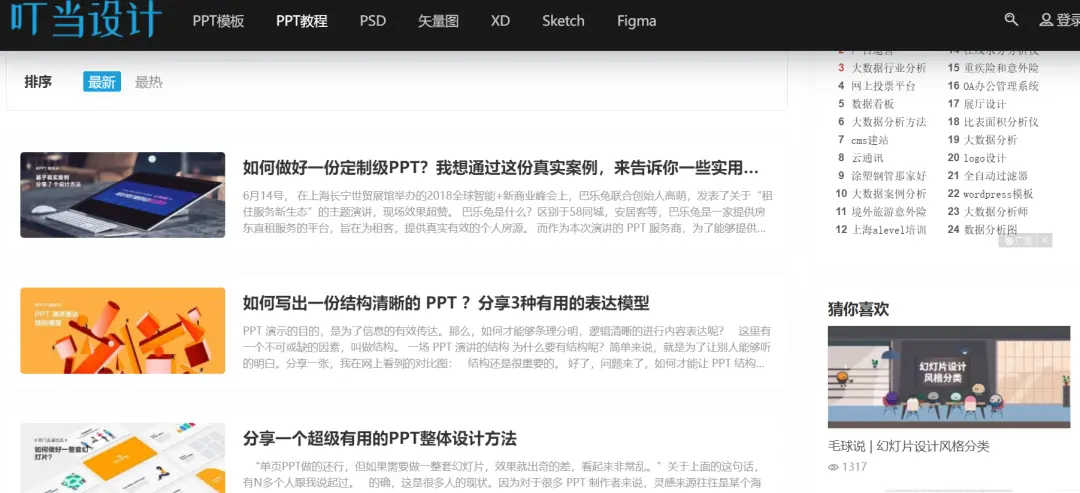Close the ad with the X icon

click(1045, 240)
